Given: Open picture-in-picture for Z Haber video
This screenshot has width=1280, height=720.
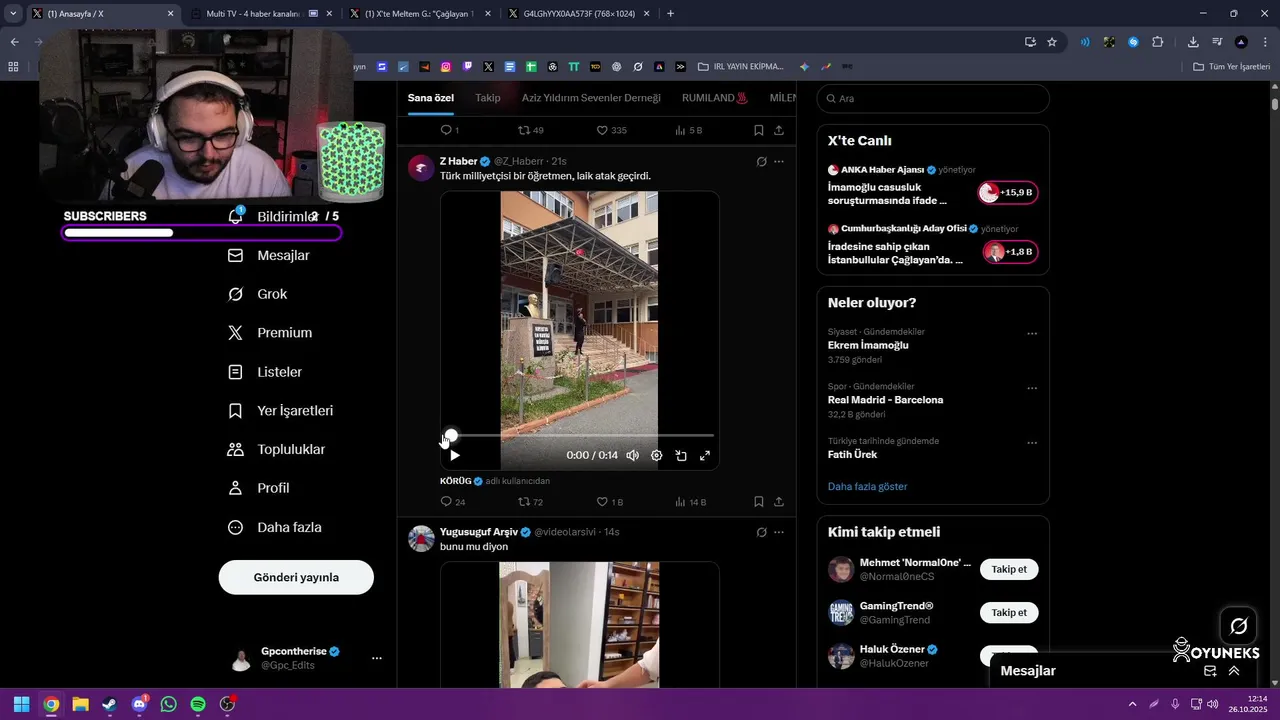Looking at the screenshot, I should coord(681,455).
